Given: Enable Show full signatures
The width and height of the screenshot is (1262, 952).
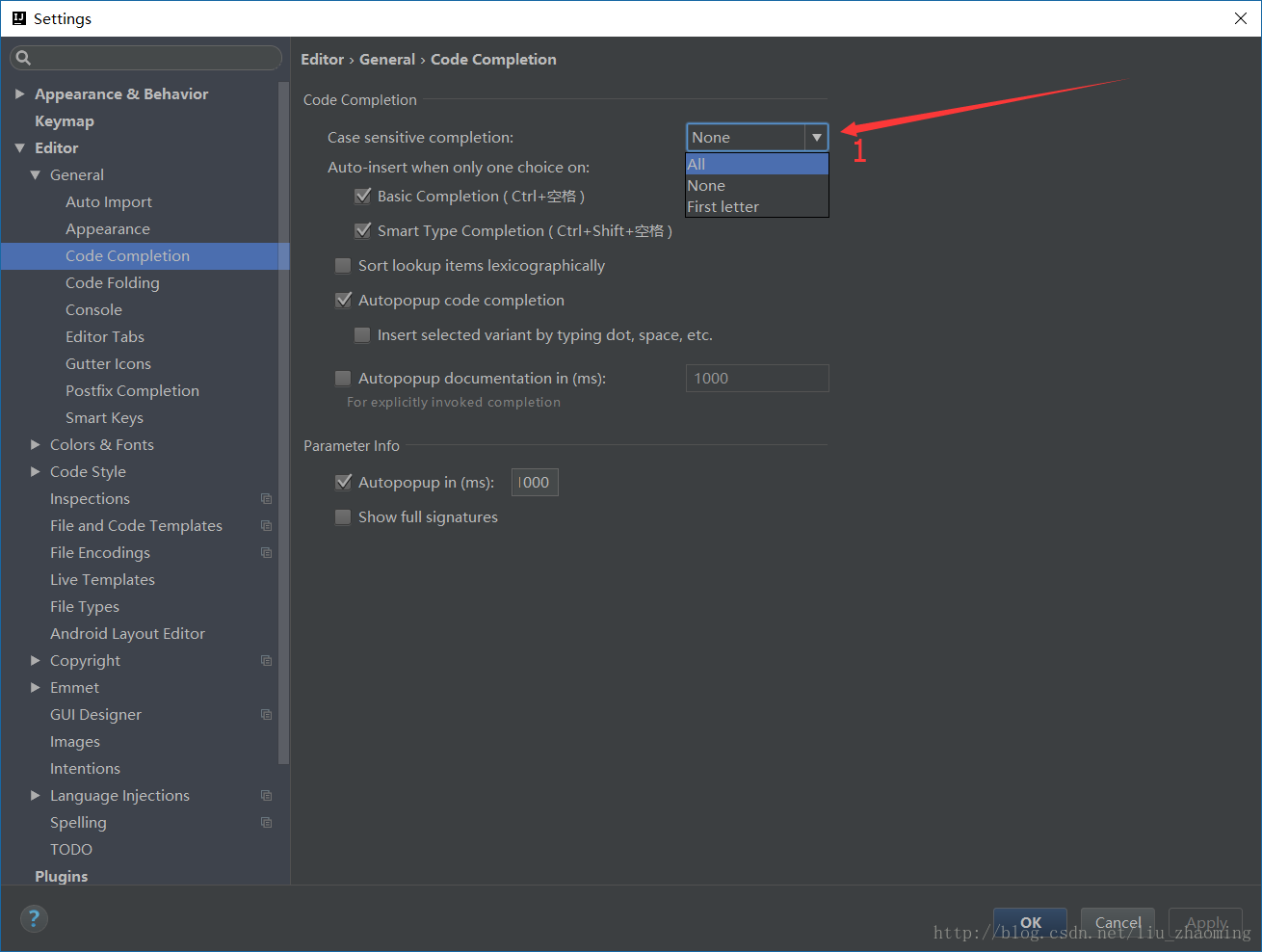Looking at the screenshot, I should (343, 516).
